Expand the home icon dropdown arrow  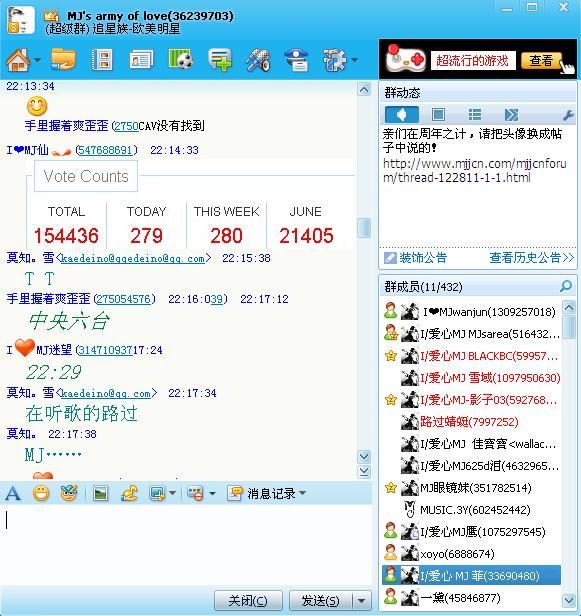point(37,60)
